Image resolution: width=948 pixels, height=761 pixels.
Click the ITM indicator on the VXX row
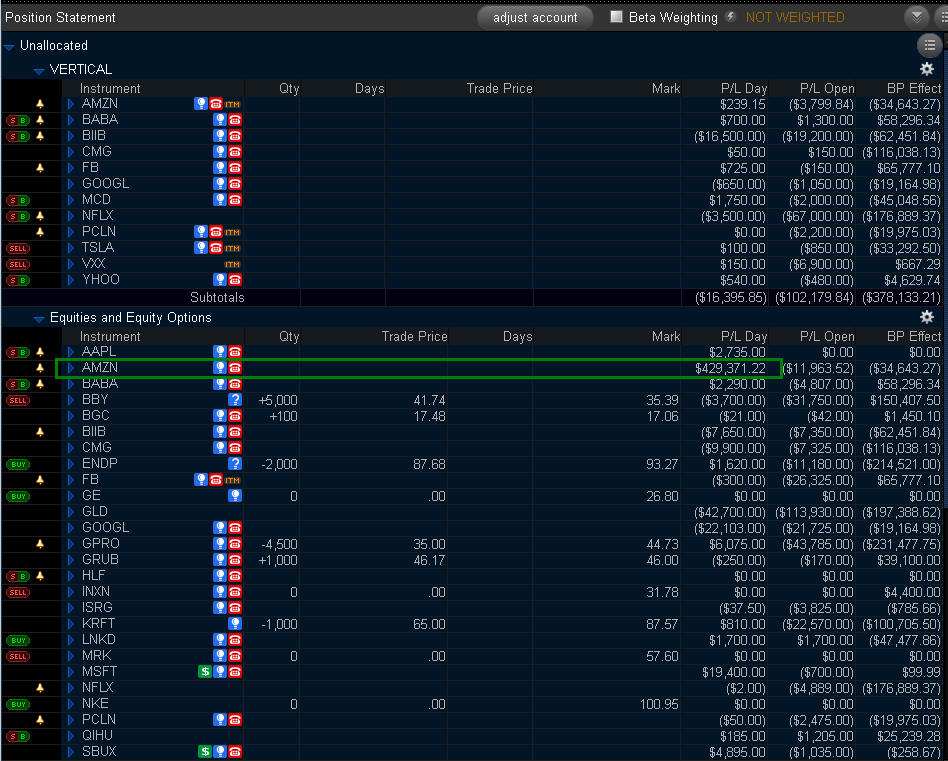click(x=233, y=264)
